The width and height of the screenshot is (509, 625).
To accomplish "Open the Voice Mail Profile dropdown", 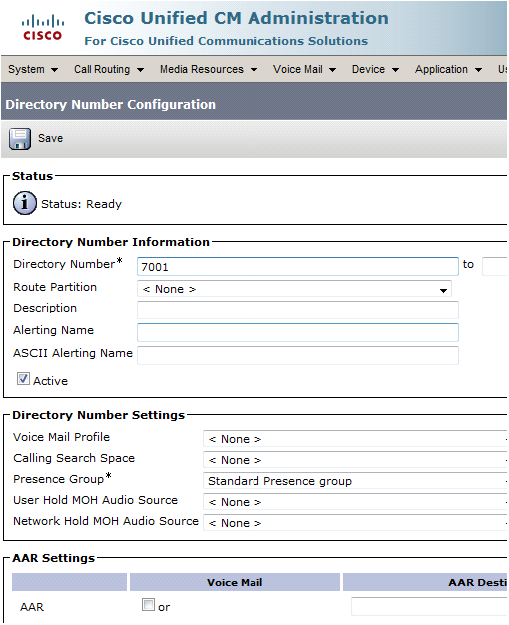I will [355, 439].
